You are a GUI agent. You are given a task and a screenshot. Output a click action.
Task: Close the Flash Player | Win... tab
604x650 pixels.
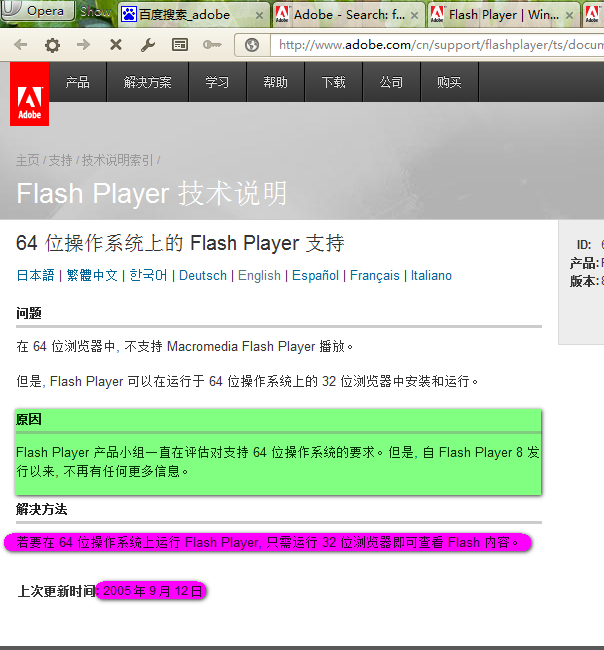[x=570, y=16]
